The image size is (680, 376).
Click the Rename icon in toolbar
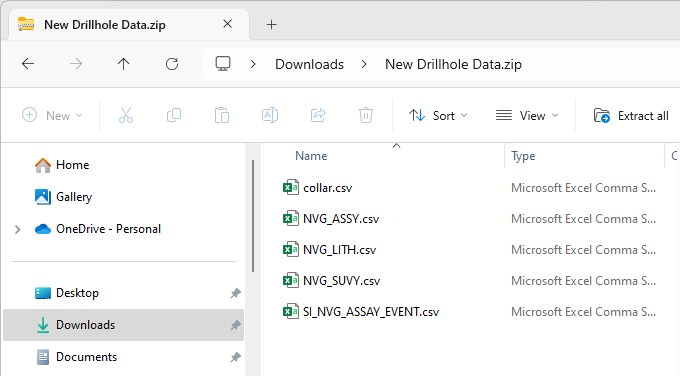click(270, 115)
